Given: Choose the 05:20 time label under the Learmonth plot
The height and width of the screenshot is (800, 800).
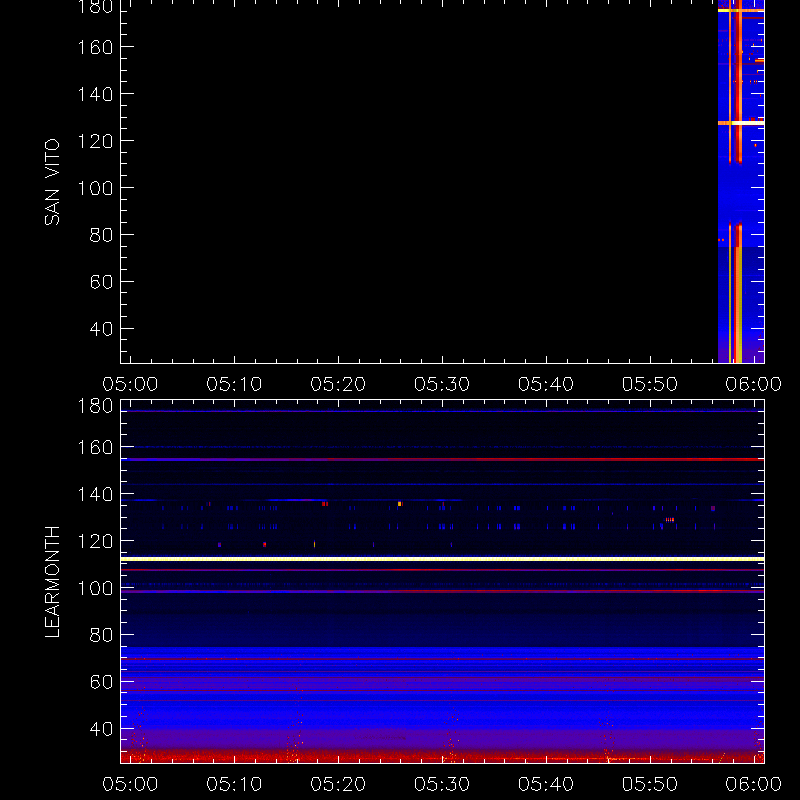Looking at the screenshot, I should 338,784.
